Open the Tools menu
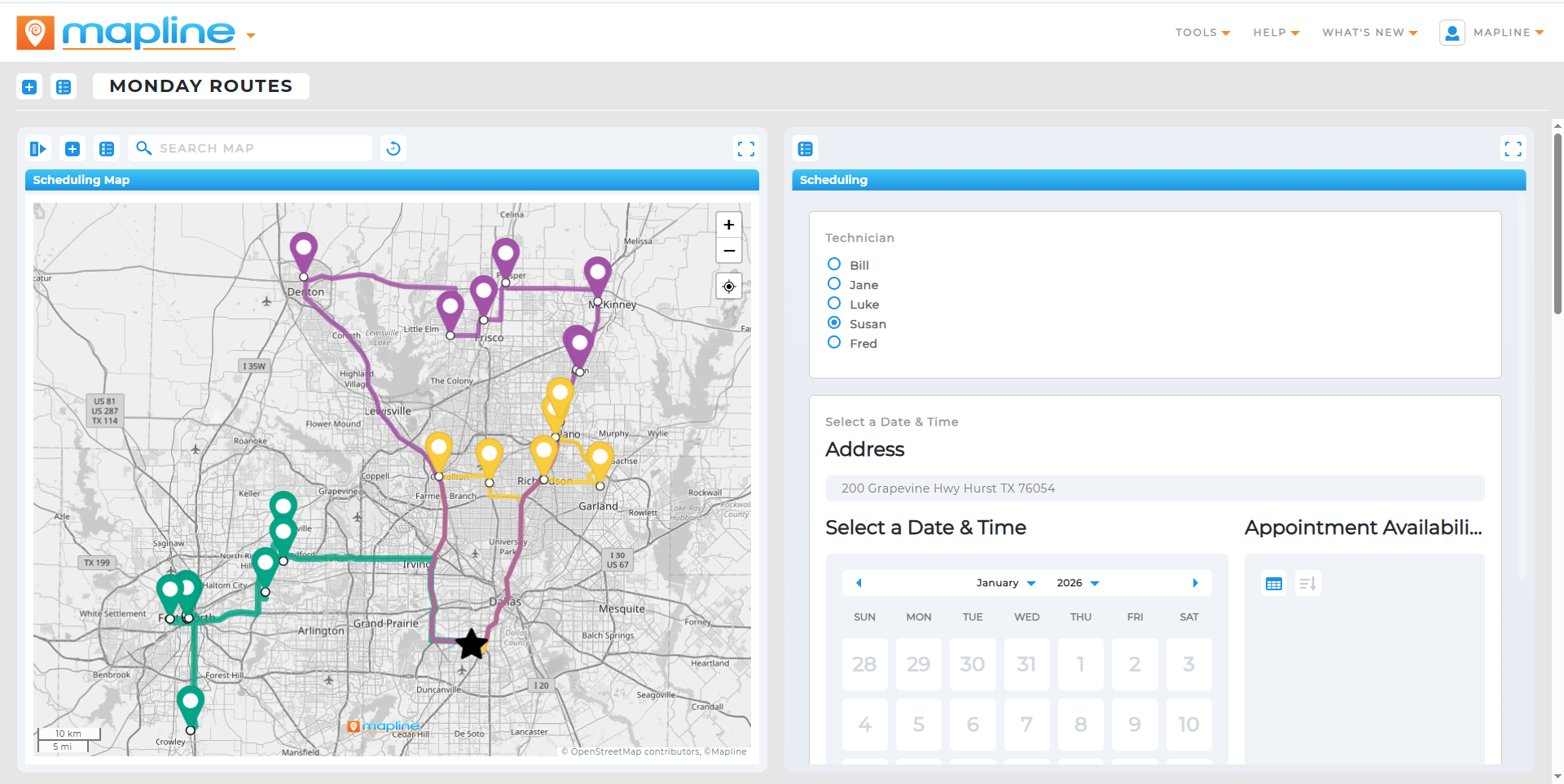The height and width of the screenshot is (784, 1564). pos(1202,33)
